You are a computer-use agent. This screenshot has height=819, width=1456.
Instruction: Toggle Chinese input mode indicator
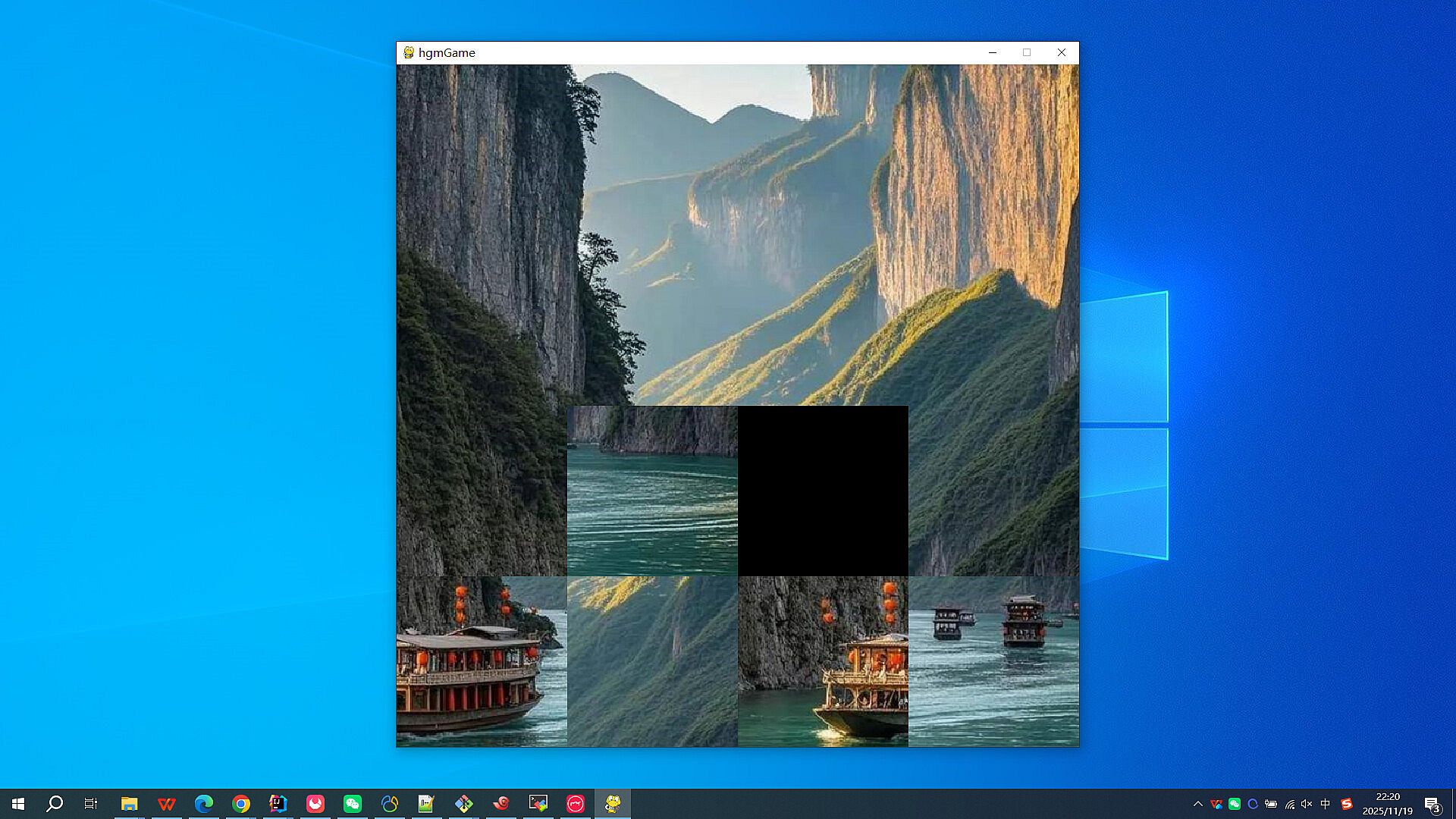(x=1326, y=804)
